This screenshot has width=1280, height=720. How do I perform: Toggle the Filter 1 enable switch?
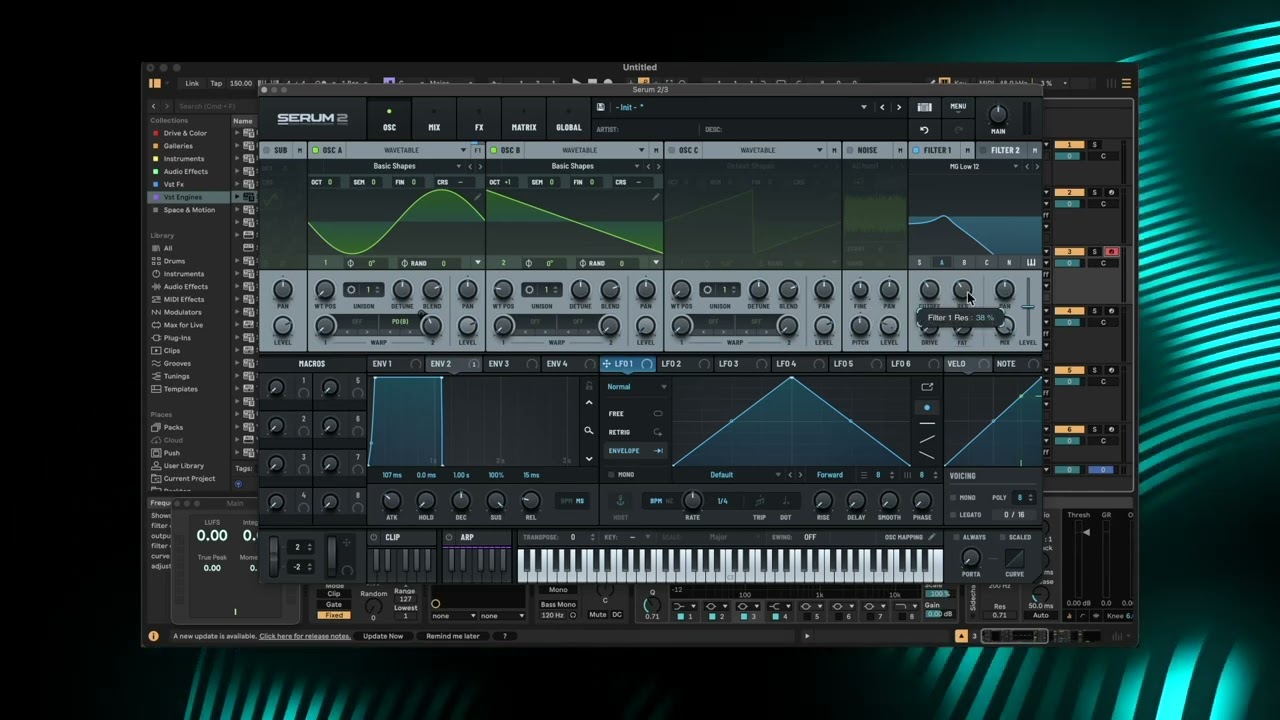(x=916, y=150)
